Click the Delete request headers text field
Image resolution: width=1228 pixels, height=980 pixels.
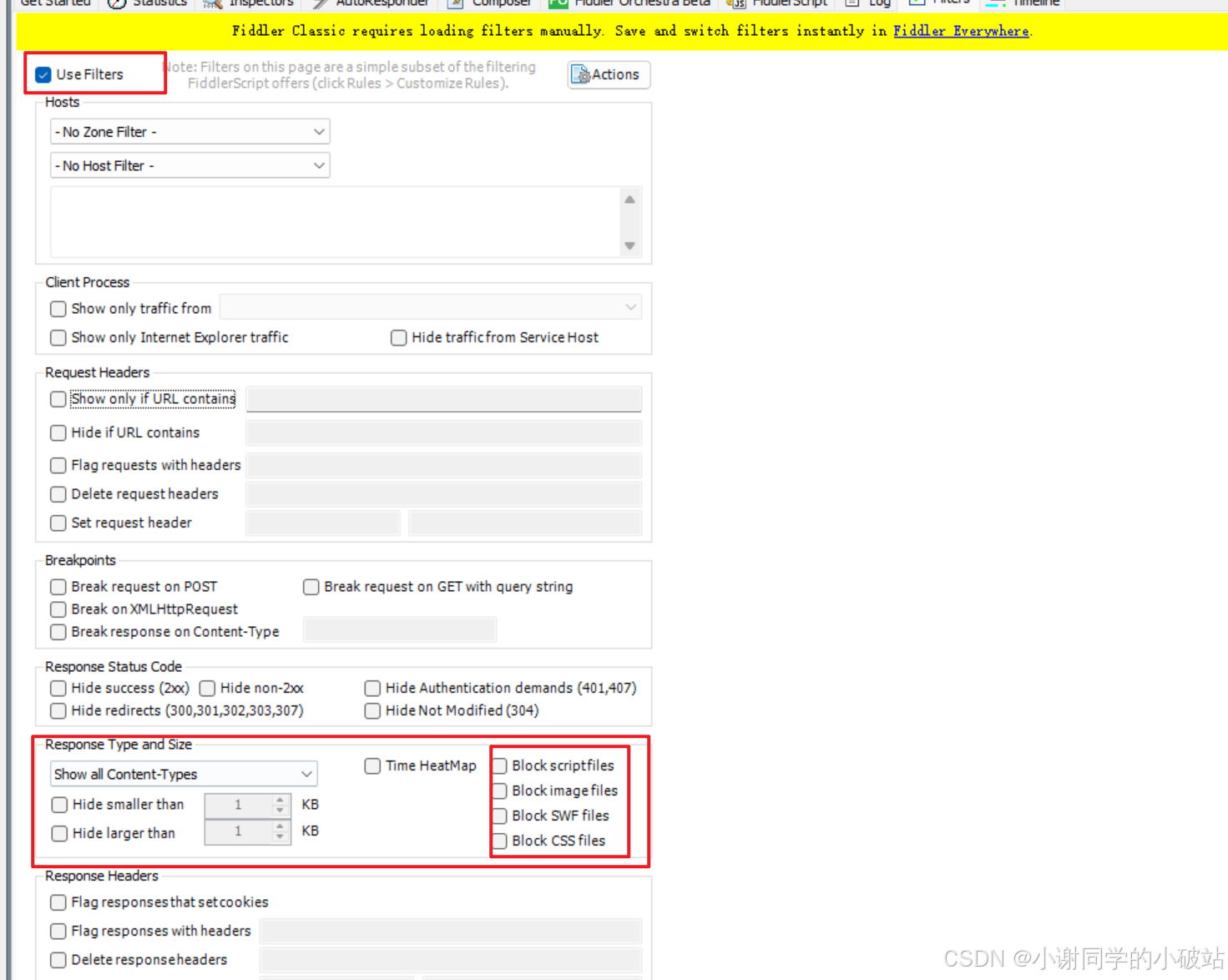coord(444,494)
